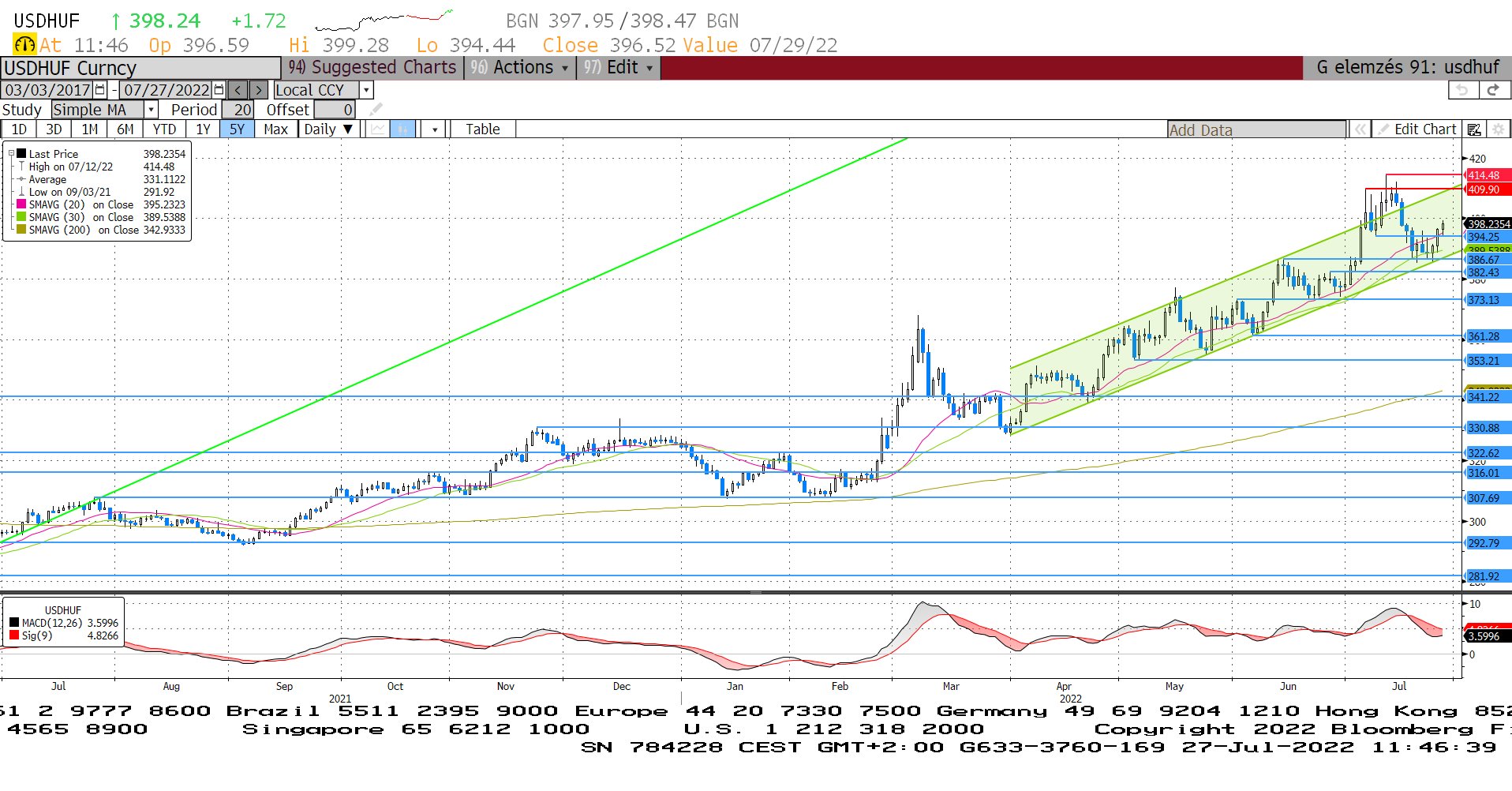
Task: Switch to candlestick chart type icon
Action: pos(402,129)
